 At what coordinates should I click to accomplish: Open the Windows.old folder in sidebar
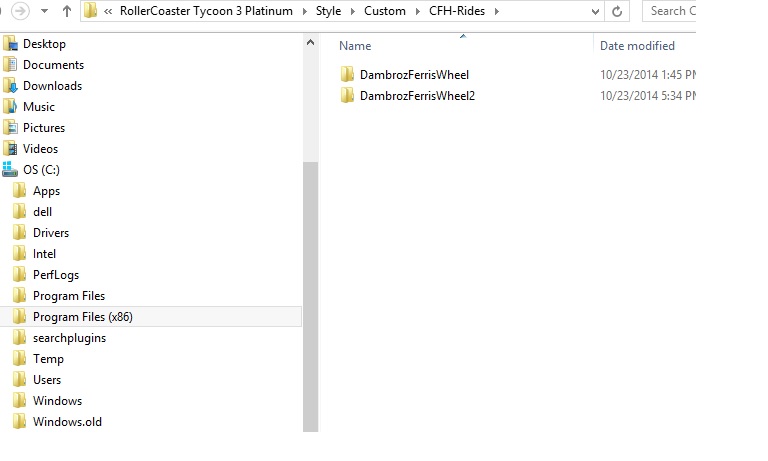point(67,422)
